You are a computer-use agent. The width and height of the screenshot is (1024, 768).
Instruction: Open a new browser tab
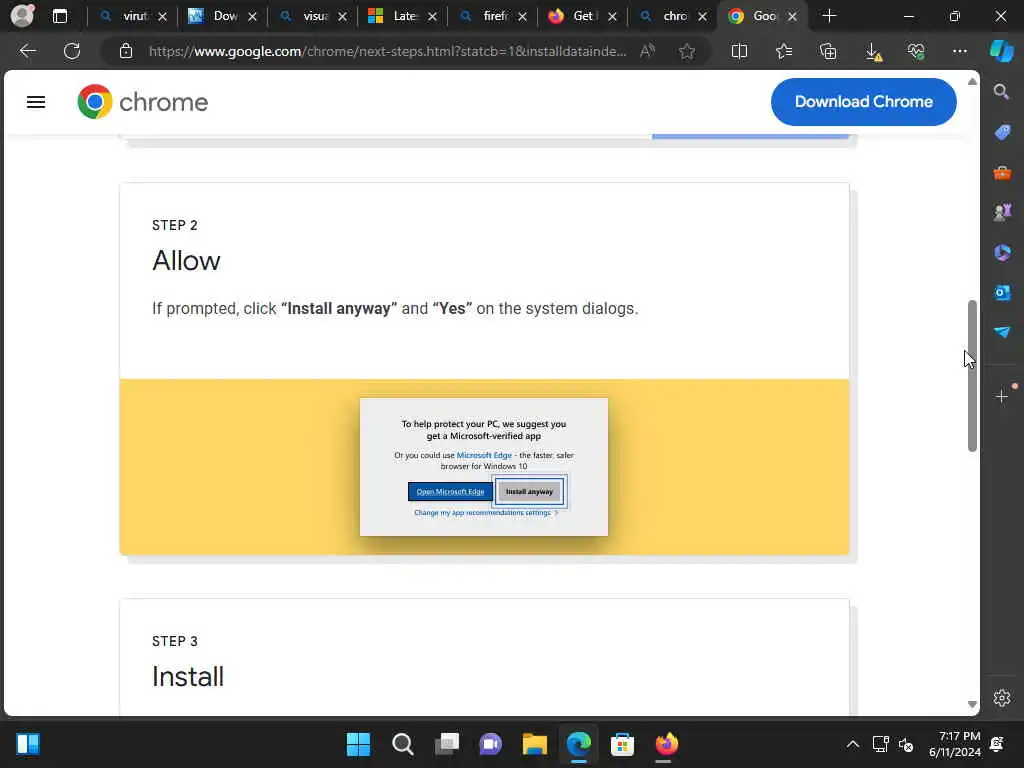tap(829, 16)
